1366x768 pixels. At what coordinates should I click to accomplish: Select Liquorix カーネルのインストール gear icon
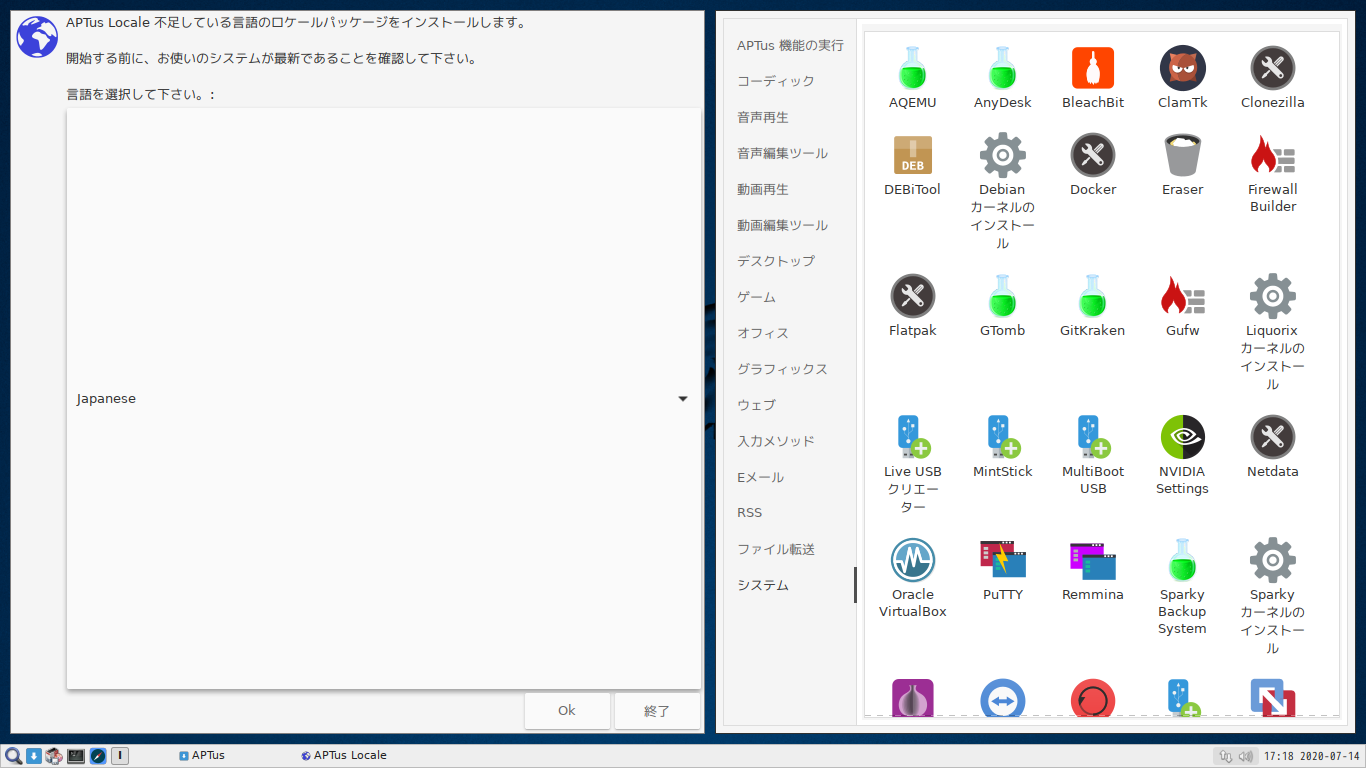[x=1272, y=296]
